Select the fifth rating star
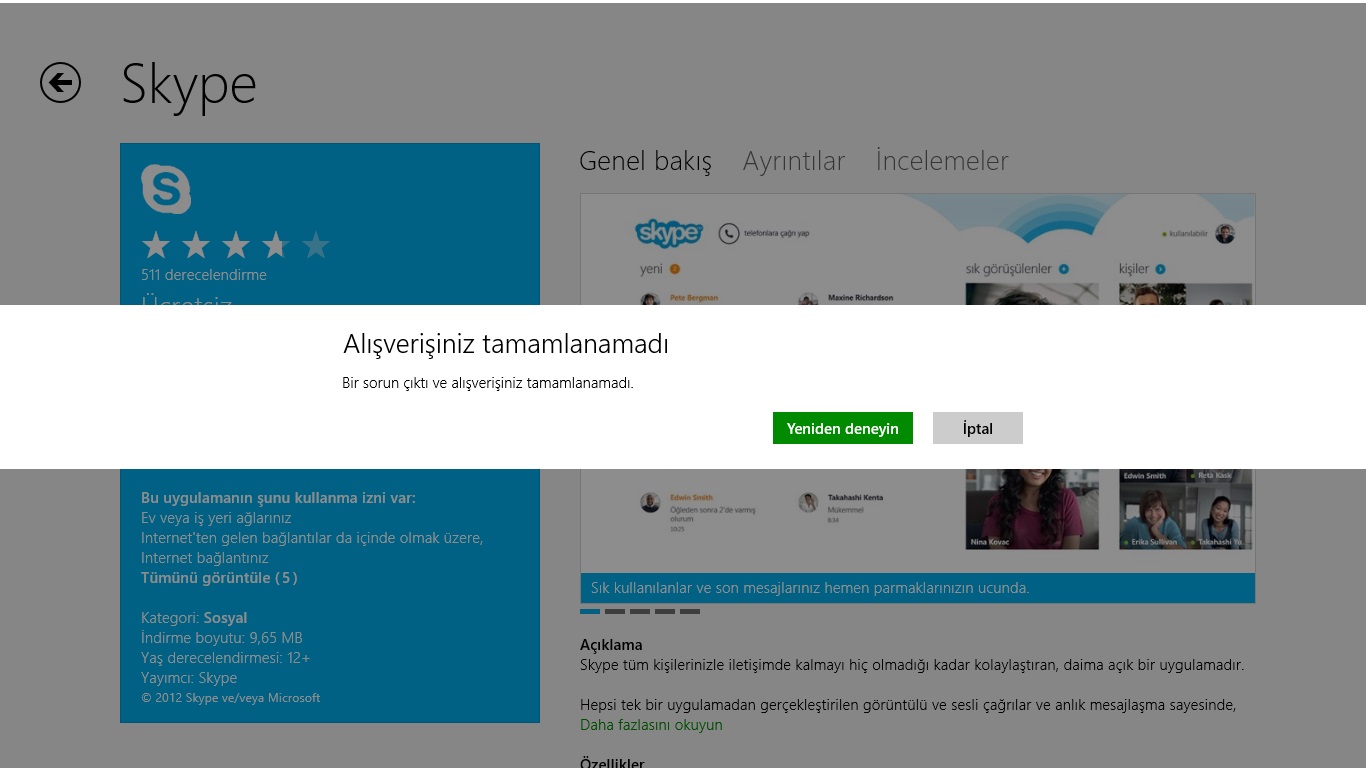The image size is (1366, 768). click(316, 245)
